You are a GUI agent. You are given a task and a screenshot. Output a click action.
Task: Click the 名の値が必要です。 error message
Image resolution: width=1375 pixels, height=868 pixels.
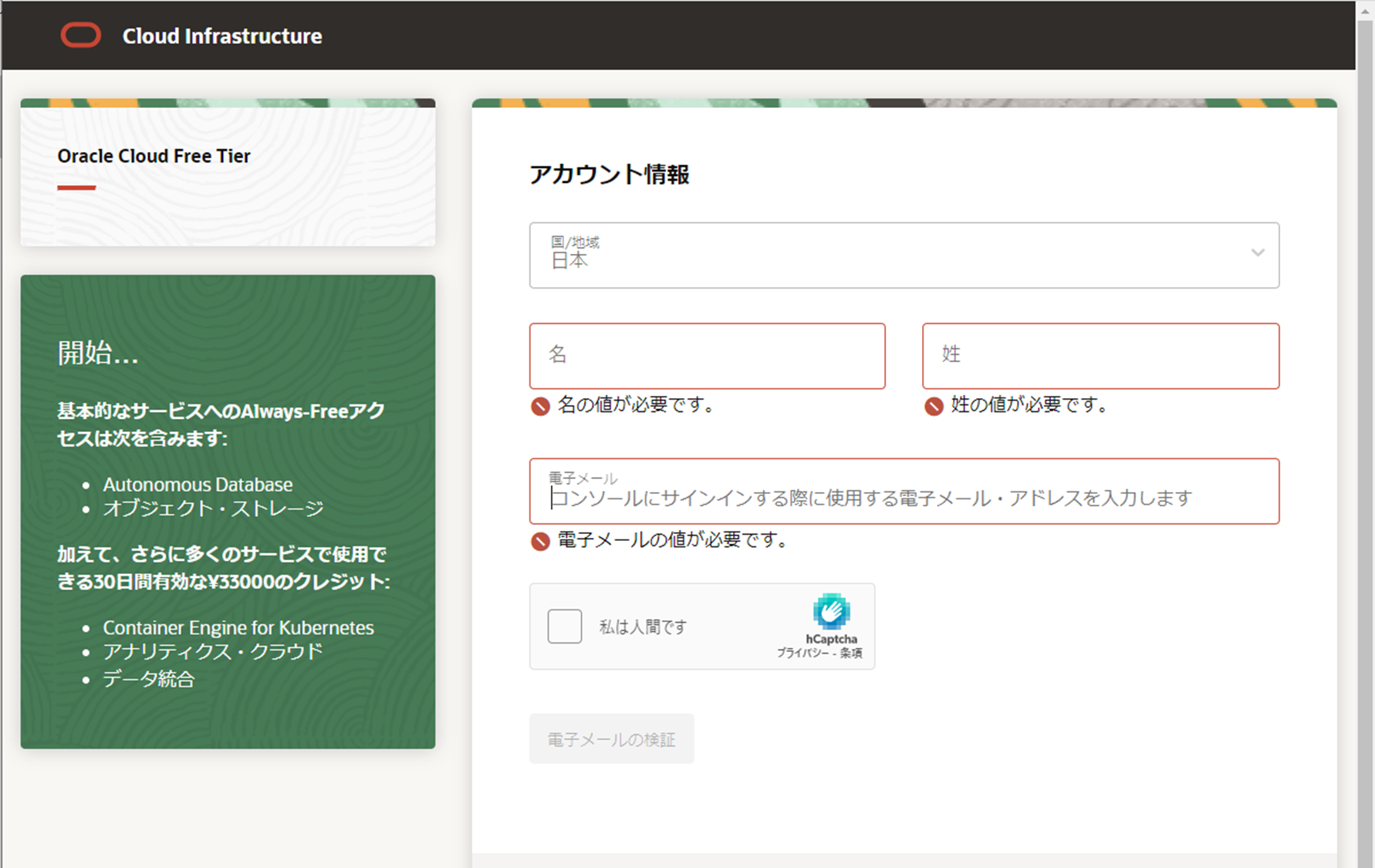click(636, 405)
